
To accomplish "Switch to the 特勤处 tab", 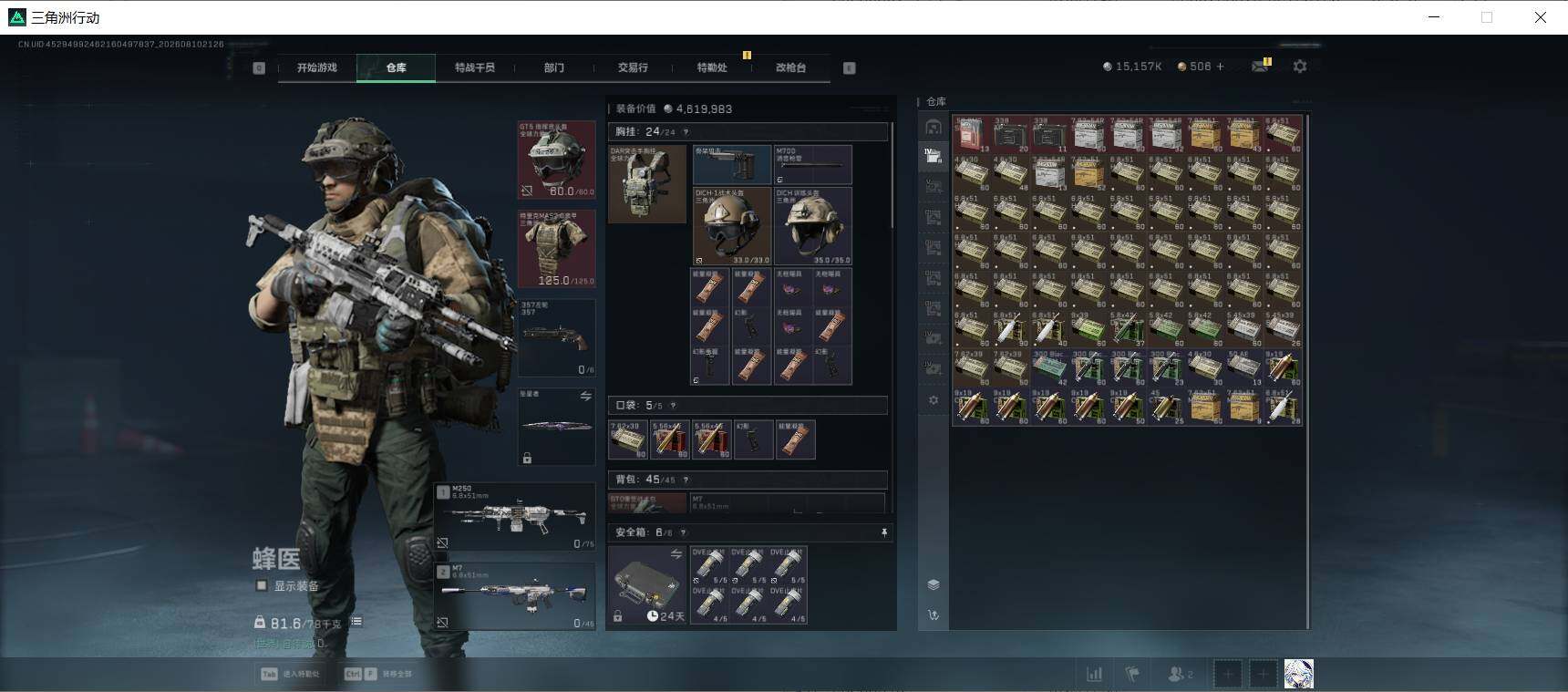I will click(711, 67).
